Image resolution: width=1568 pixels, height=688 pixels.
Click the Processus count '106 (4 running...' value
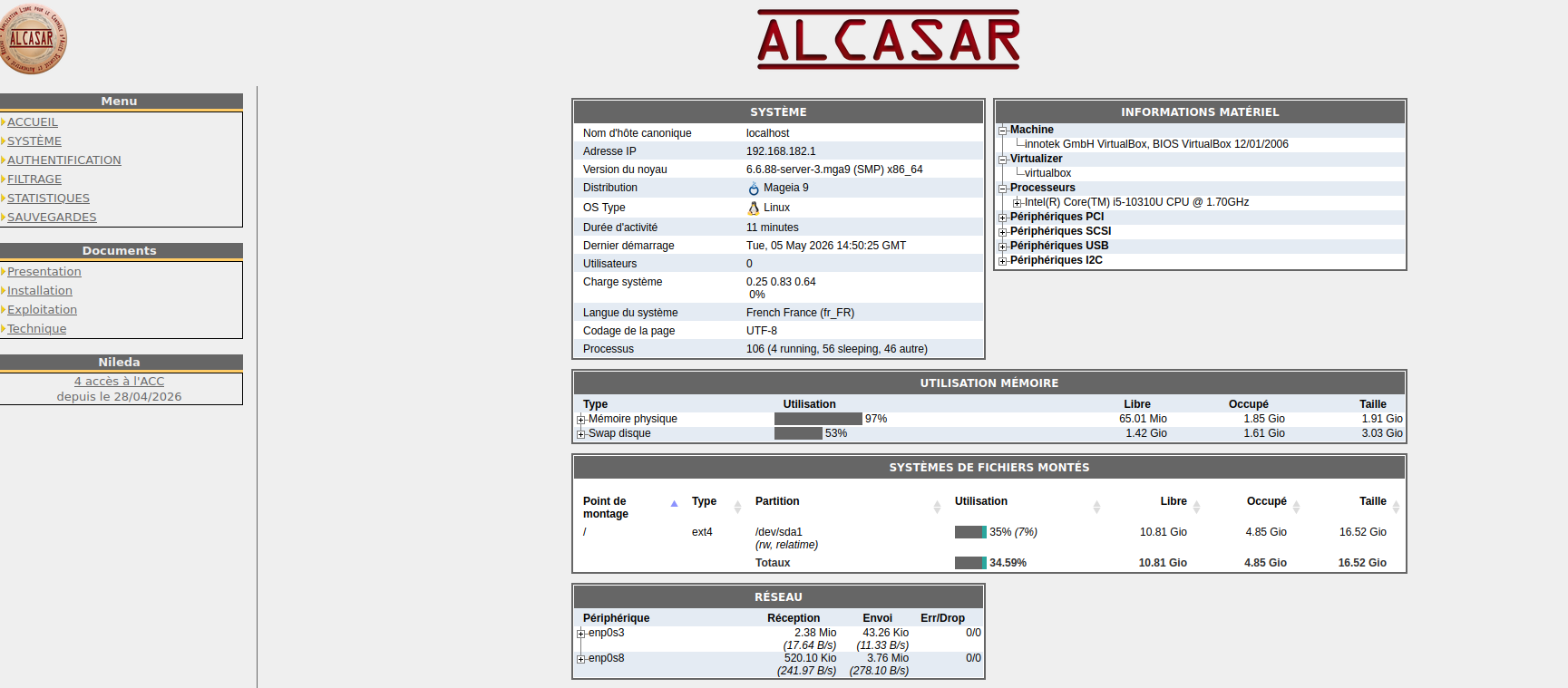[x=837, y=349]
